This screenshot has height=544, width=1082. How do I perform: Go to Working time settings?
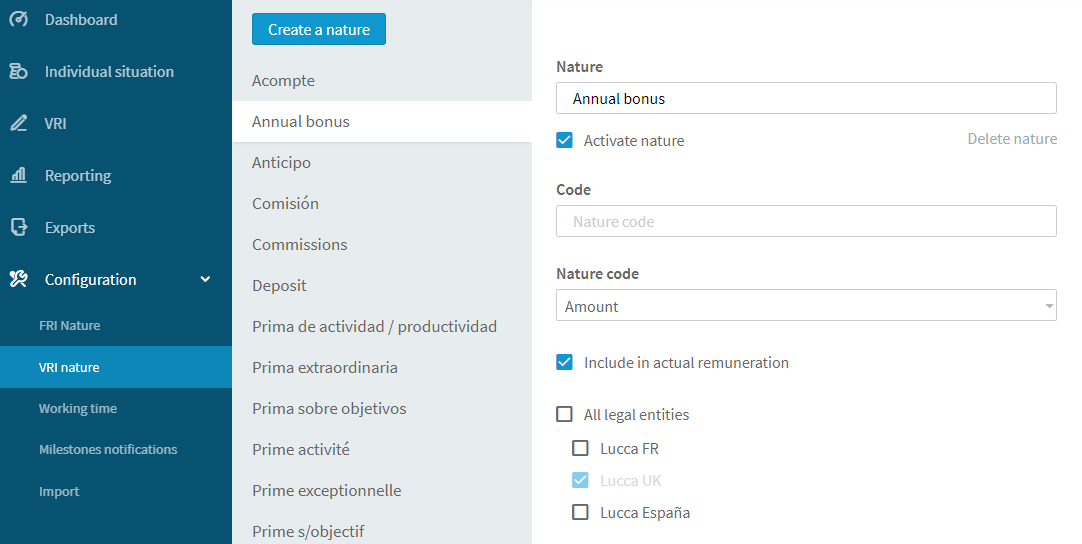point(78,409)
